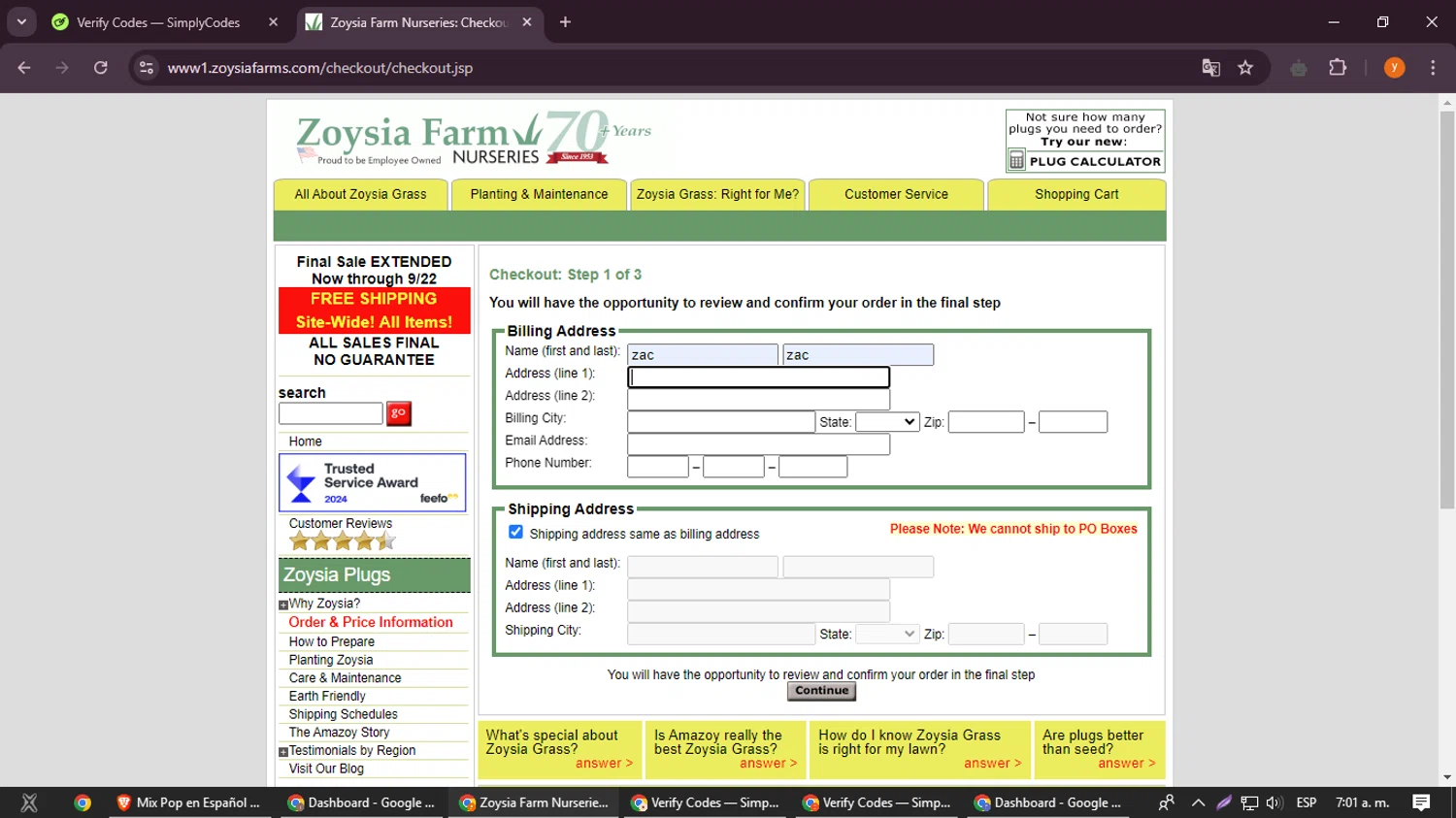Show hidden system tray icons
Image resolution: width=1456 pixels, height=818 pixels.
(x=1198, y=802)
